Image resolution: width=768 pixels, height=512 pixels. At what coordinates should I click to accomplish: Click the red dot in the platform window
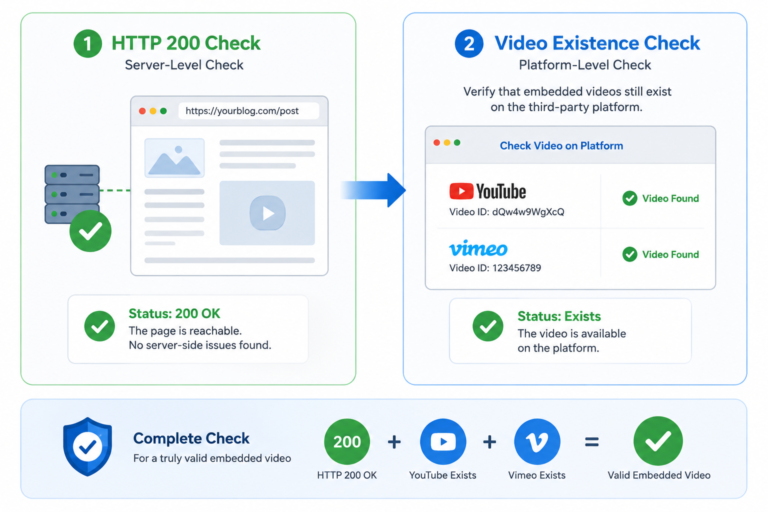click(436, 143)
